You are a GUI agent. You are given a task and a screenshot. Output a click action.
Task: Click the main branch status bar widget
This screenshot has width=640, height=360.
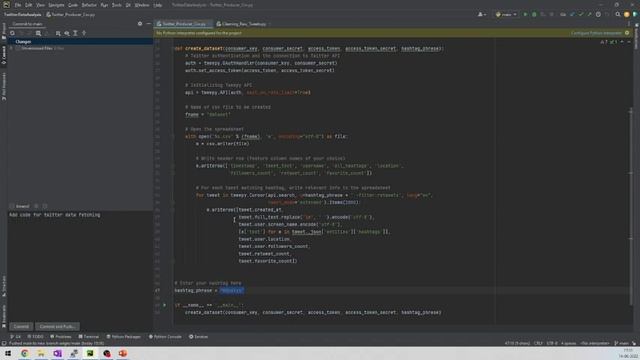pyautogui.click(x=622, y=344)
